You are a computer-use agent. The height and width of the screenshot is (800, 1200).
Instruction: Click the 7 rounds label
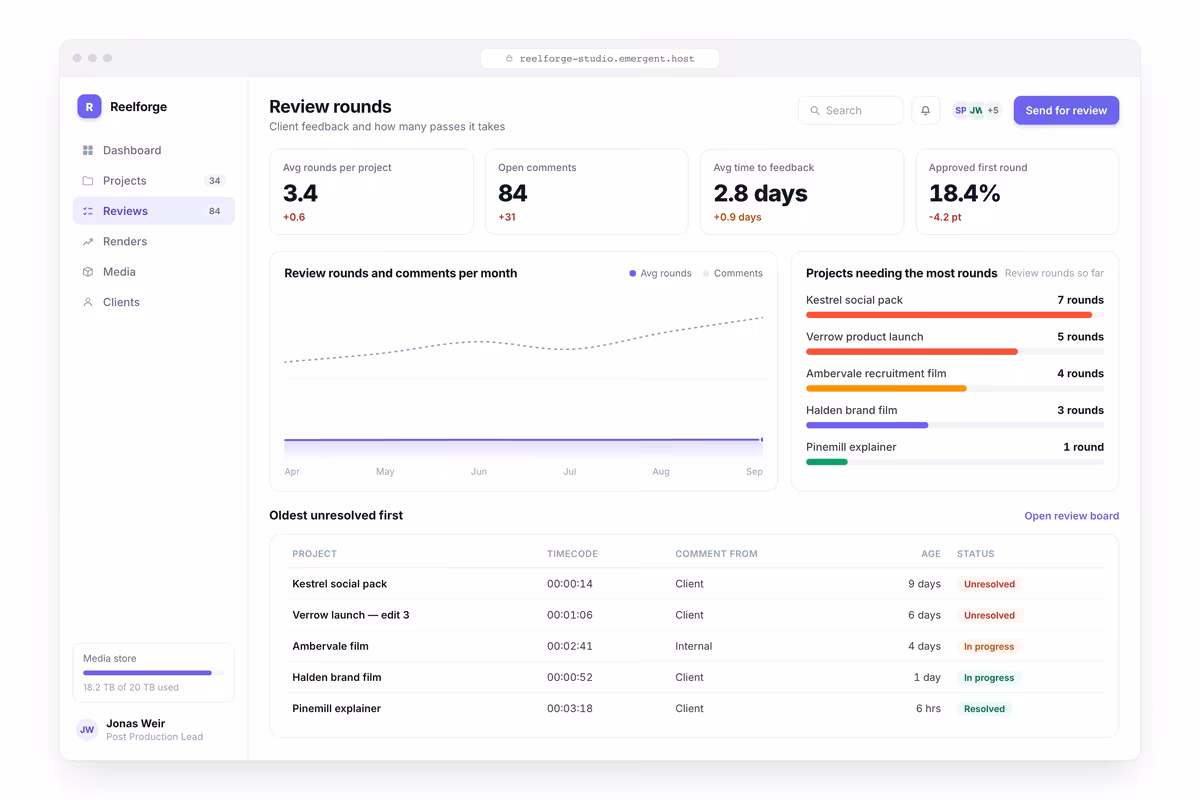click(x=1080, y=300)
